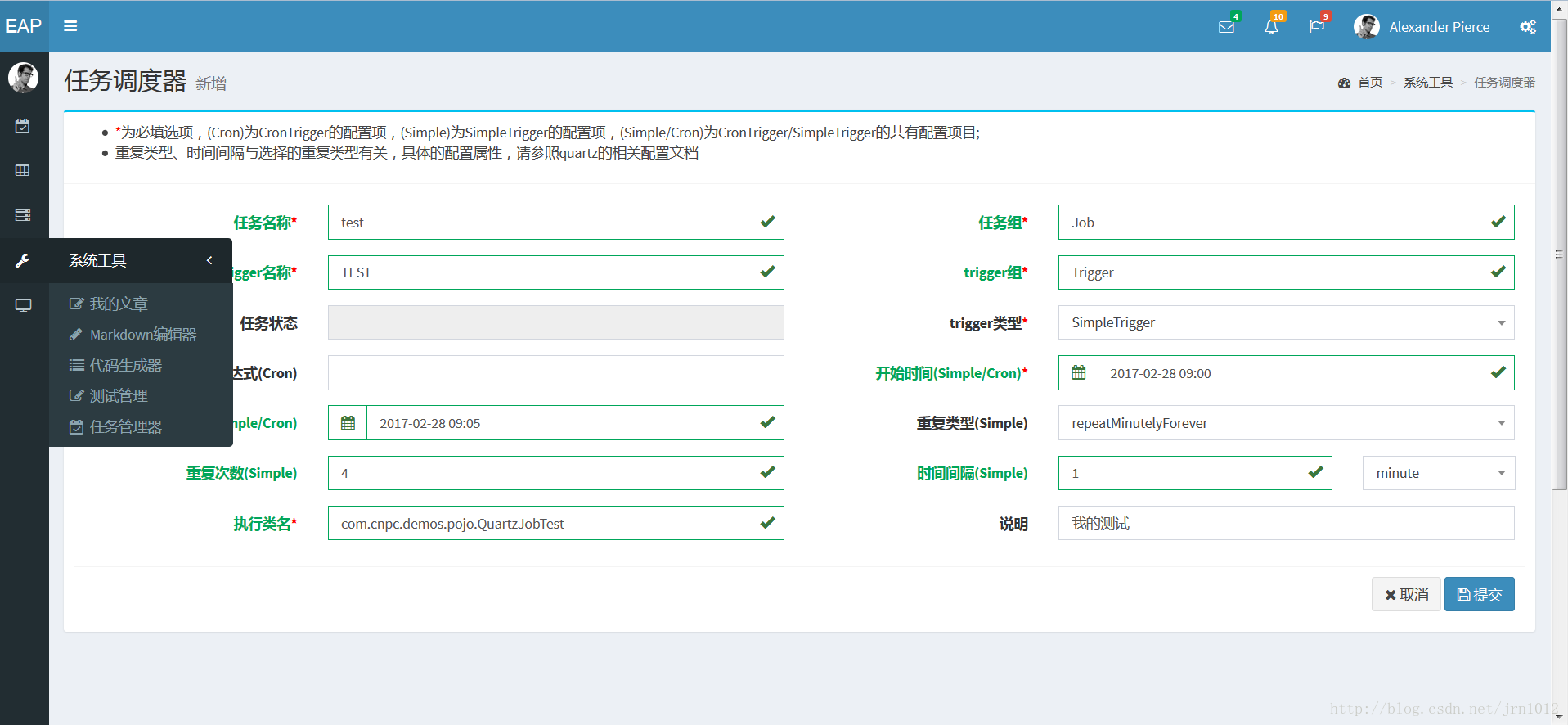This screenshot has width=1568, height=725.
Task: Open the sidebar table grid icon
Action: click(x=23, y=170)
